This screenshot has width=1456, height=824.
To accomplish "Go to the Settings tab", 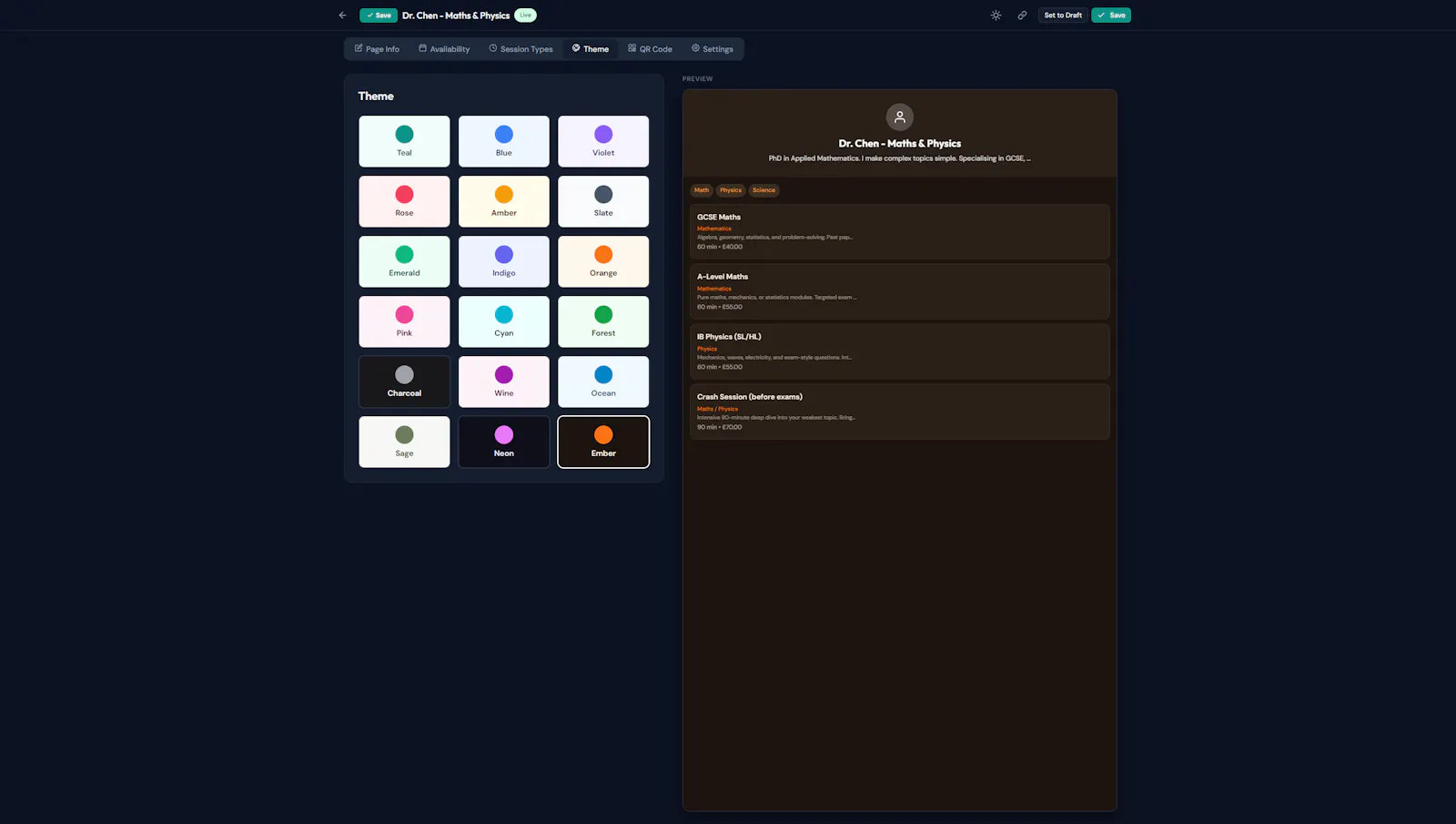I will pos(713,49).
